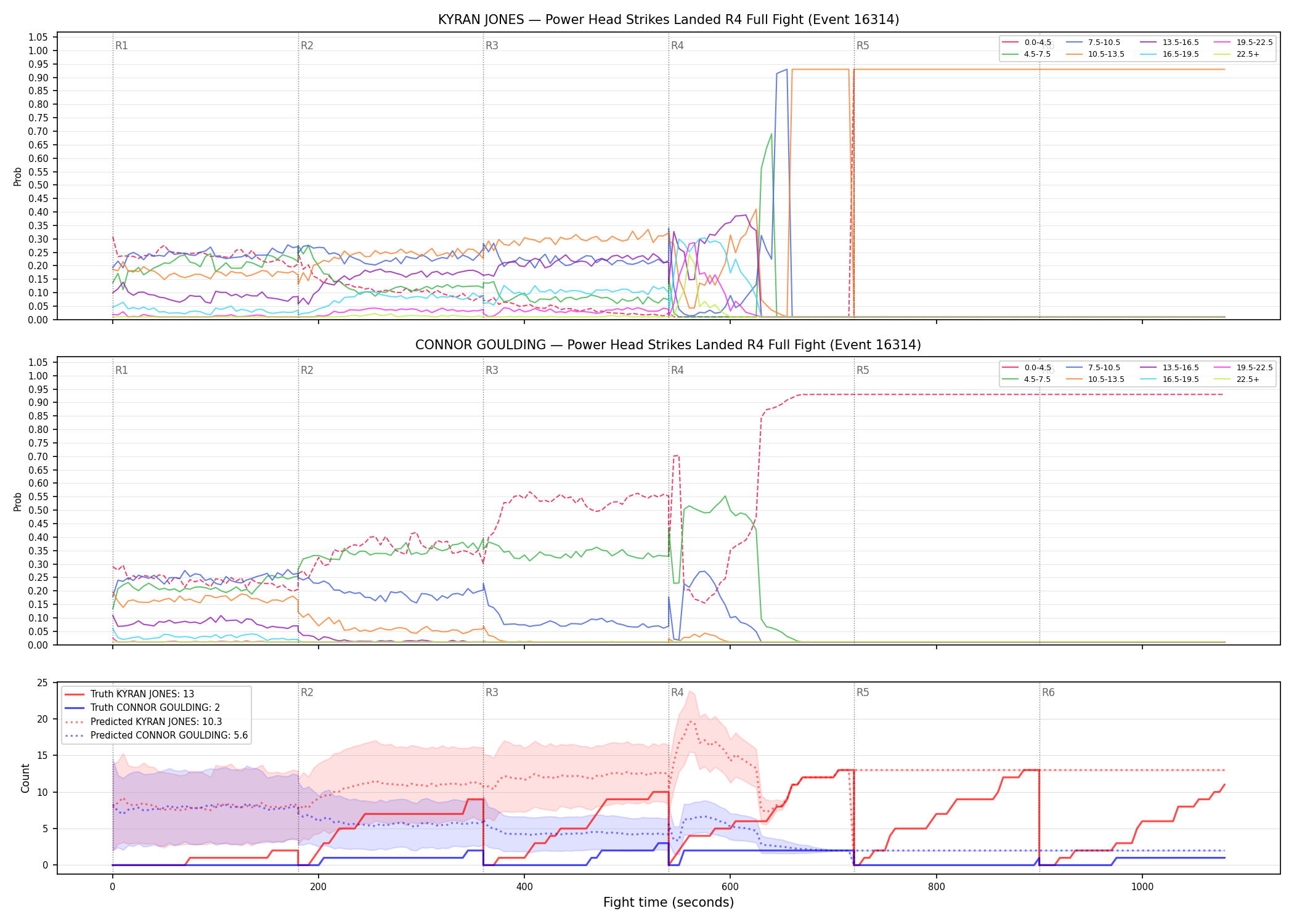Select the 16.5-19.5 legend label in Kyran Jones chart
The image size is (1294, 924).
(1181, 54)
